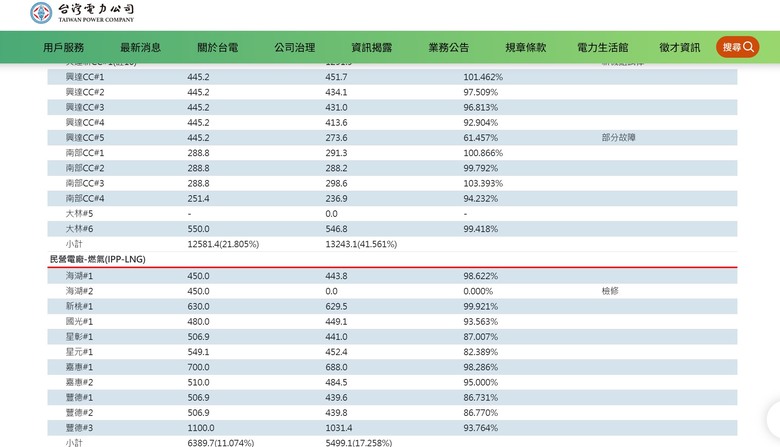The width and height of the screenshot is (780, 447).
Task: Click the subtotal value 12581.4(21.805%)
Action: pyautogui.click(x=223, y=244)
